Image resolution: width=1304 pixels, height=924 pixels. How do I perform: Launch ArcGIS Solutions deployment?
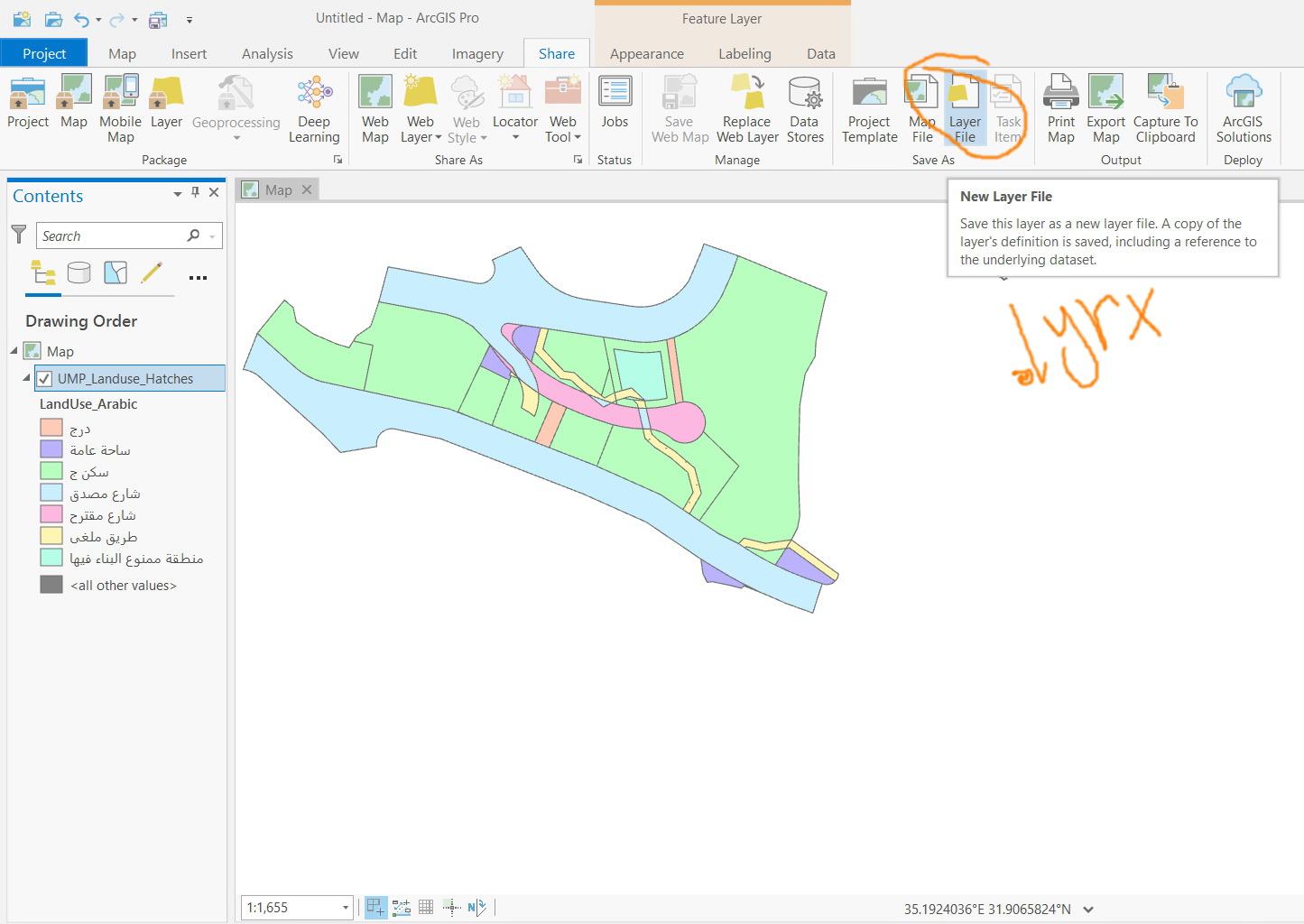(1243, 107)
